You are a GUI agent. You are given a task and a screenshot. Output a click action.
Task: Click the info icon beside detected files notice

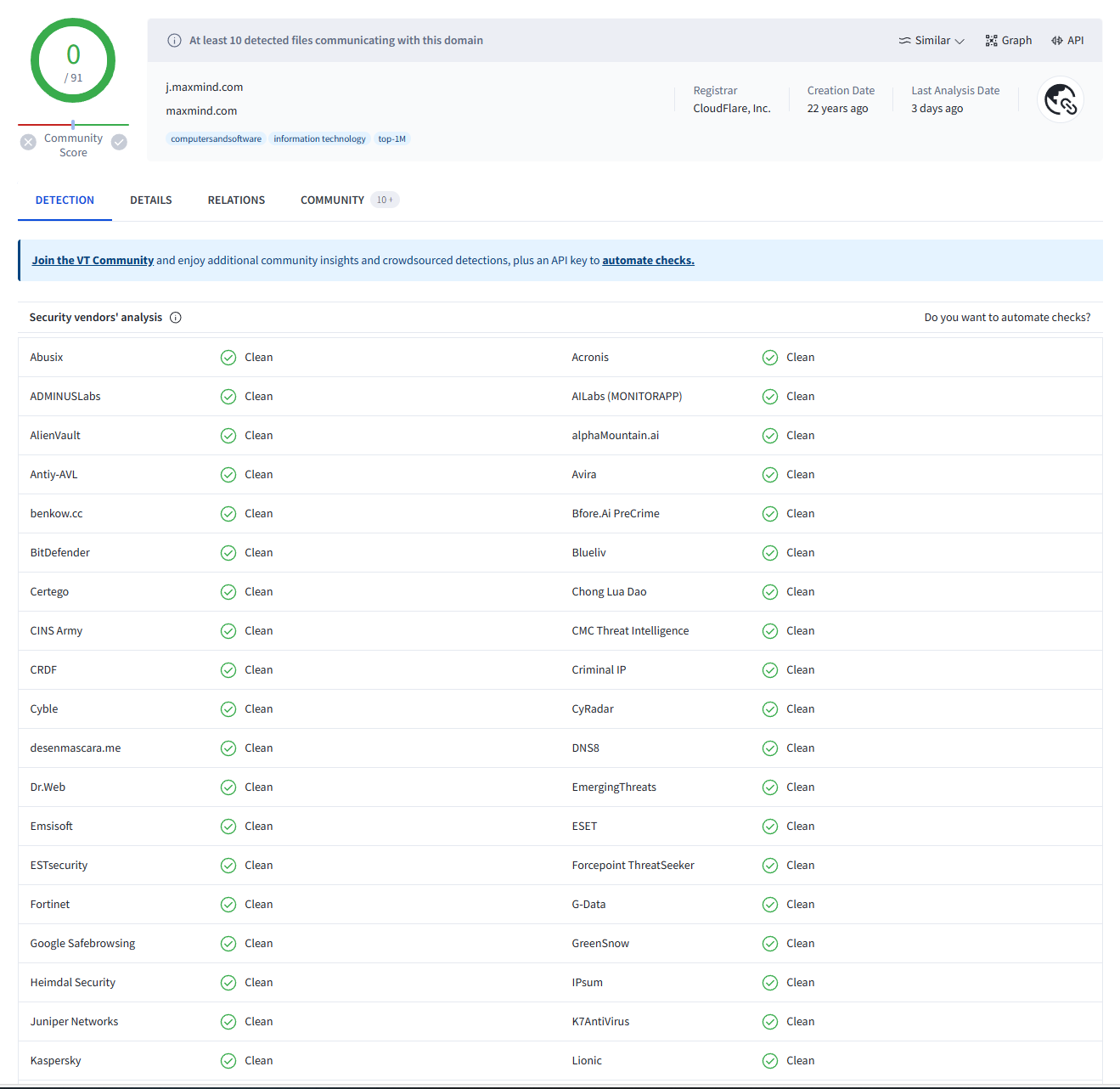[174, 41]
